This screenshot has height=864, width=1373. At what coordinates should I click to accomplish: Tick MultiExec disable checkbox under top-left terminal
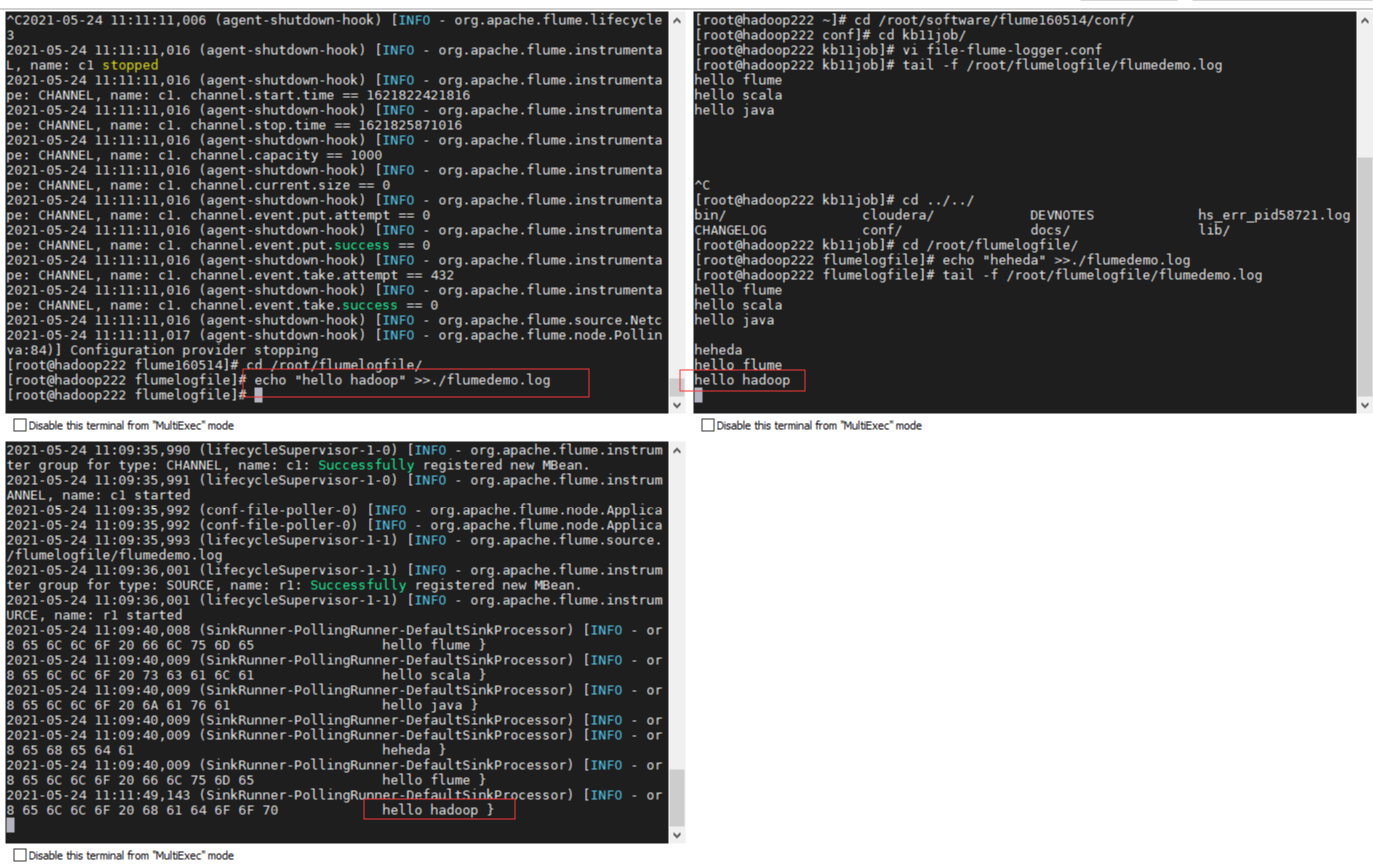[20, 425]
